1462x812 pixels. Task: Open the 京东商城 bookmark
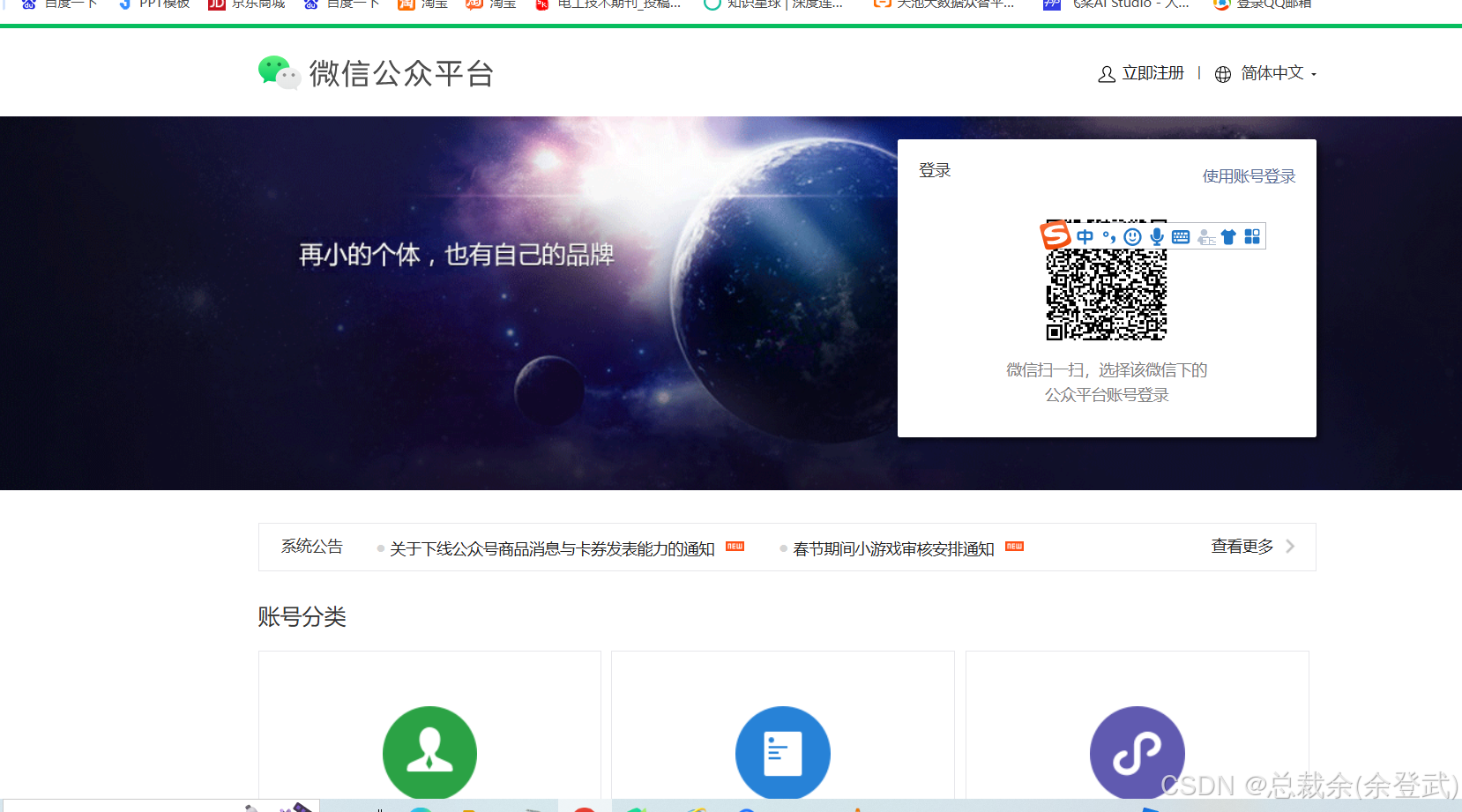click(247, 4)
